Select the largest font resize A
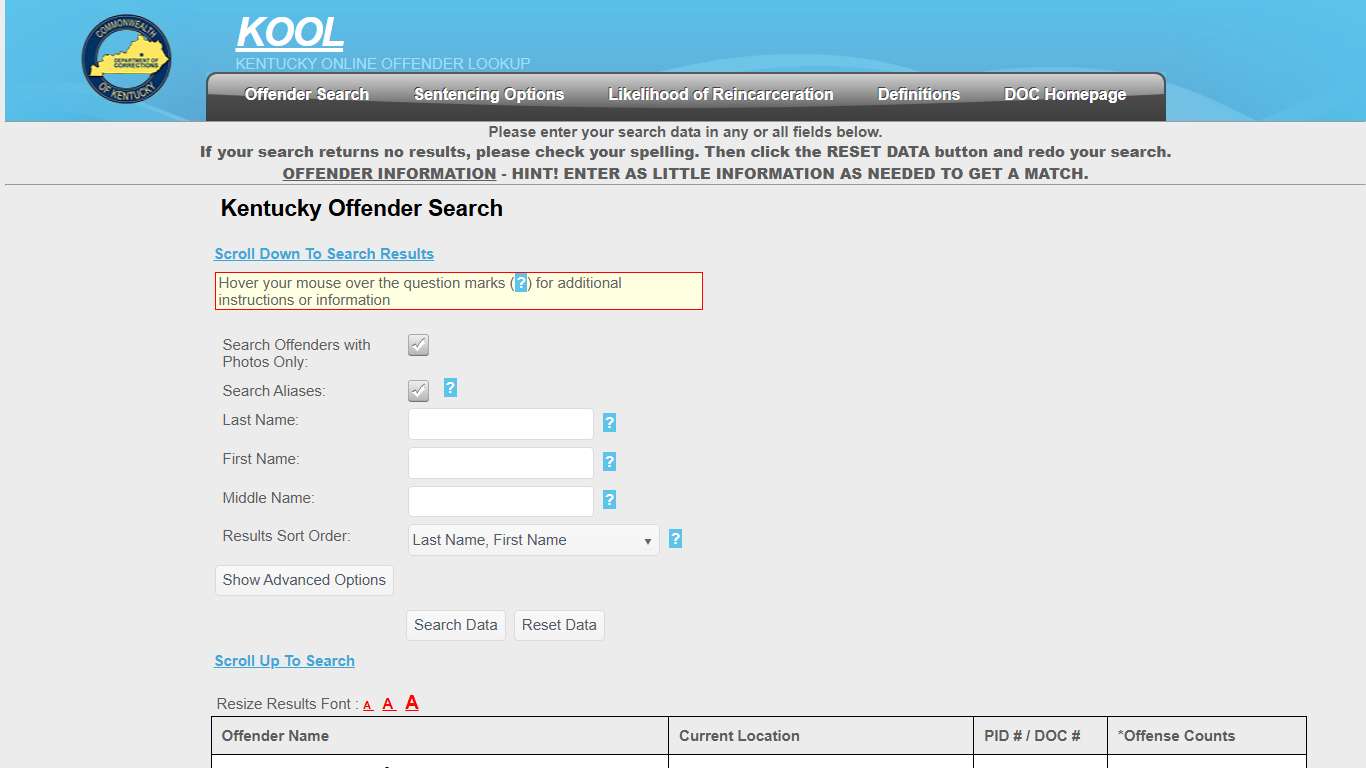The height and width of the screenshot is (768, 1366). pos(411,702)
